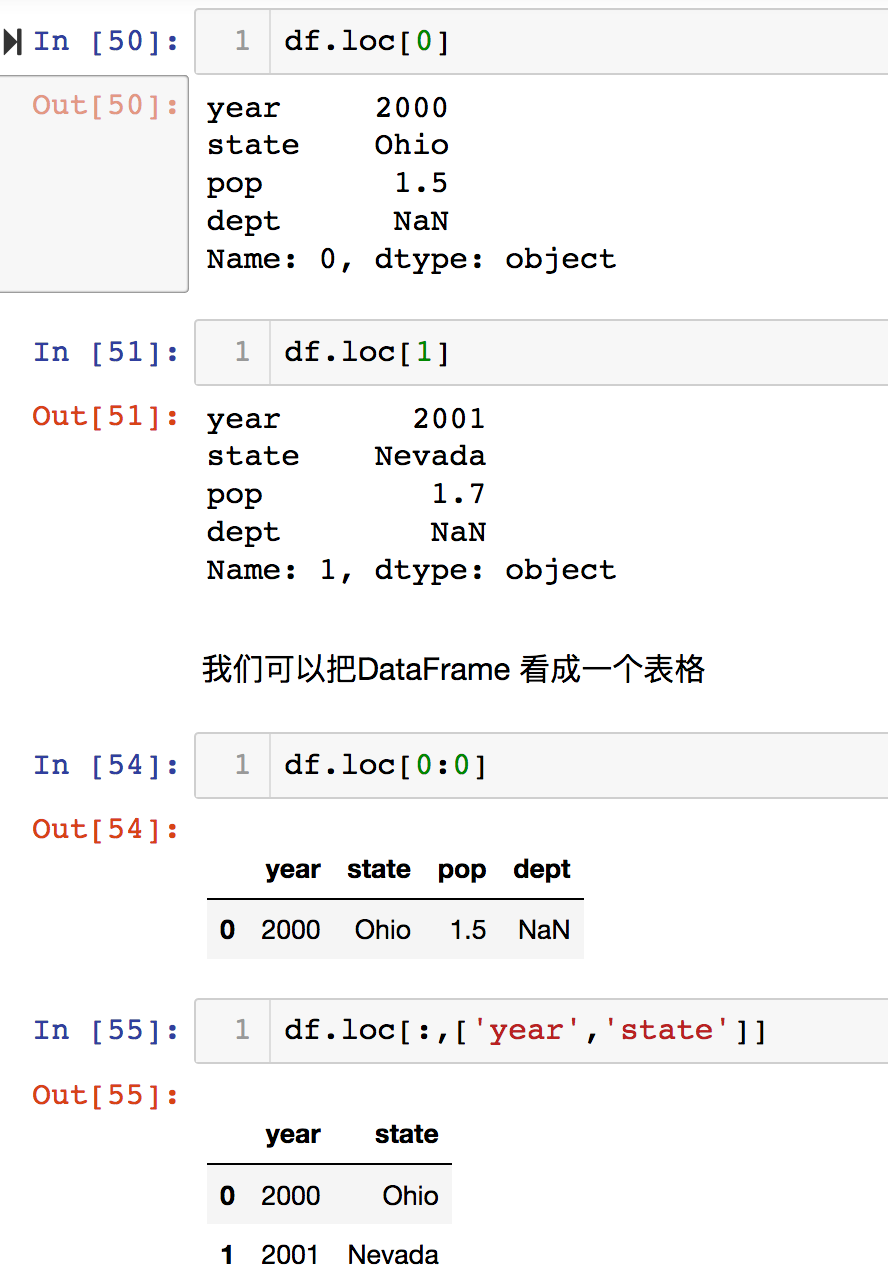Click line number 1 in the In [55] cell
Viewport: 888px width, 1282px height.
[x=242, y=1030]
